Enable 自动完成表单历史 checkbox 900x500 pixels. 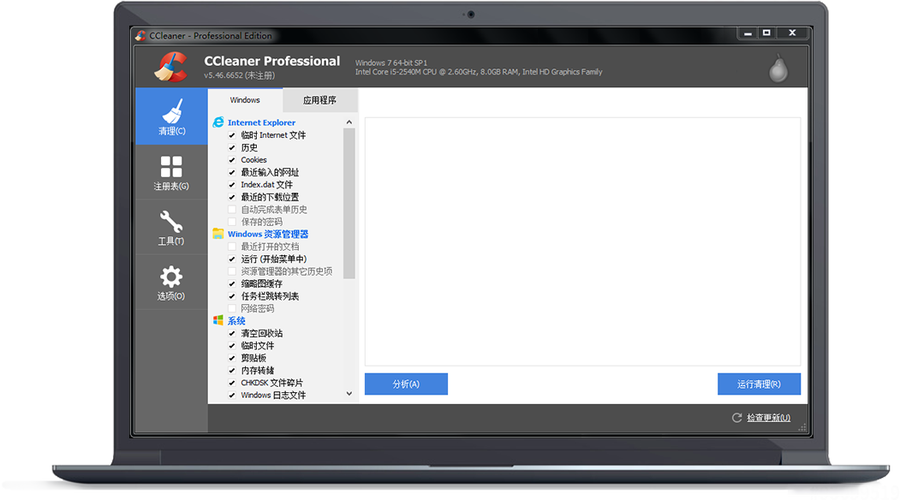[x=232, y=209]
